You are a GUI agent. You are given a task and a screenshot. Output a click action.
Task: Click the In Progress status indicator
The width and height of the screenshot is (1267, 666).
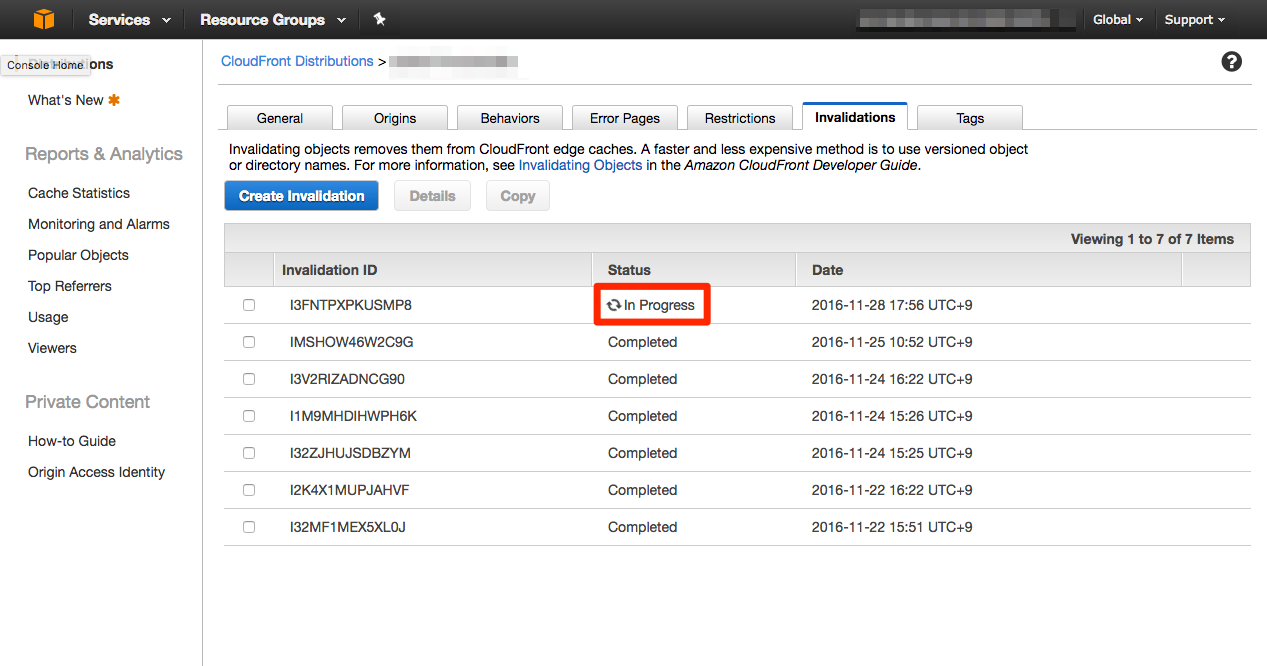coord(654,304)
